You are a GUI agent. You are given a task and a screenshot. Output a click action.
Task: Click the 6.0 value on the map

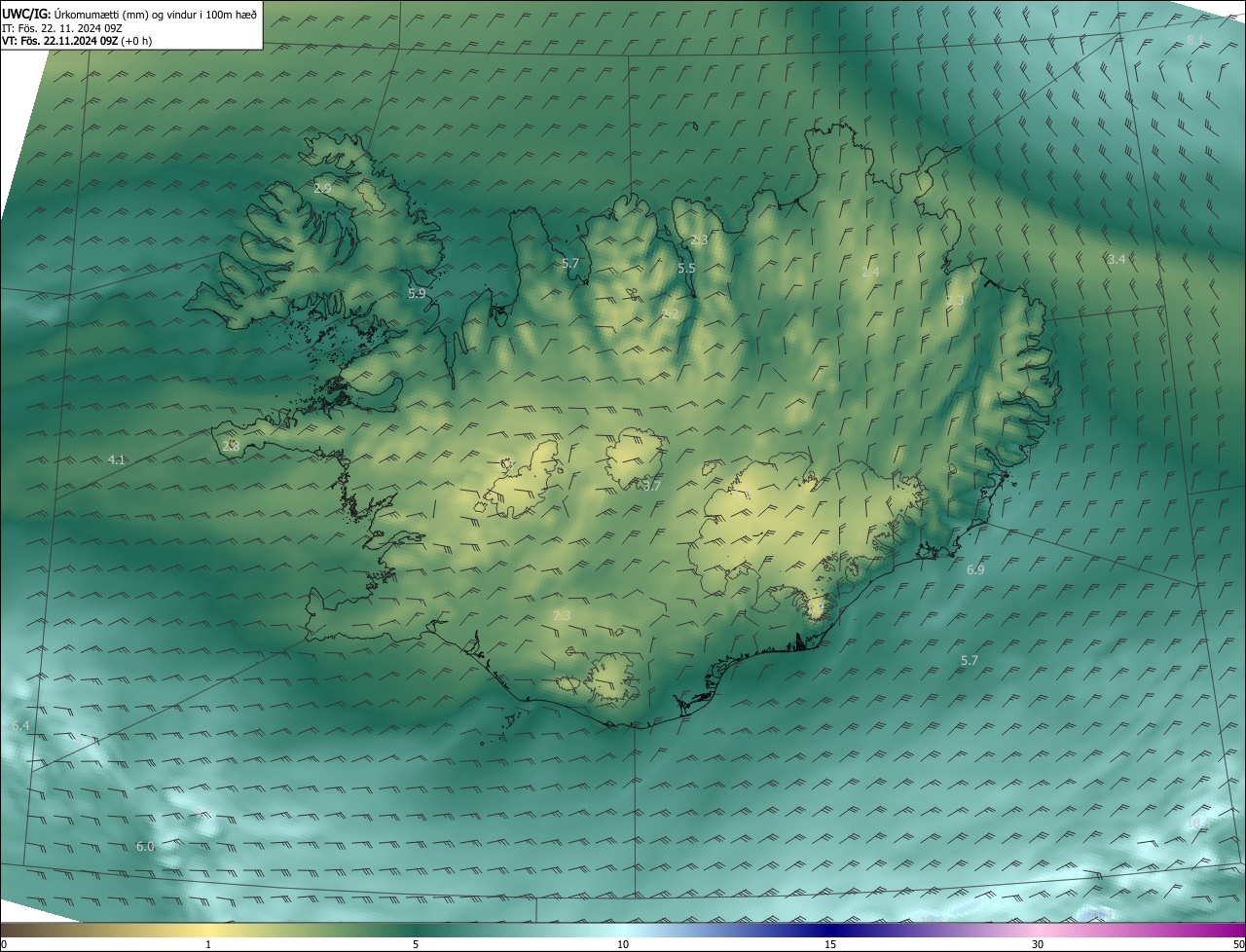point(145,846)
